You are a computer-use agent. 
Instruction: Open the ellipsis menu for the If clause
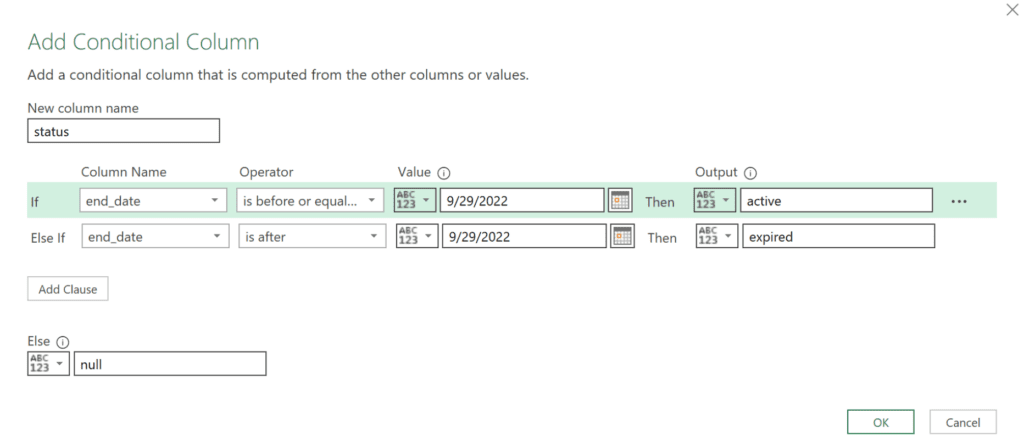click(959, 201)
